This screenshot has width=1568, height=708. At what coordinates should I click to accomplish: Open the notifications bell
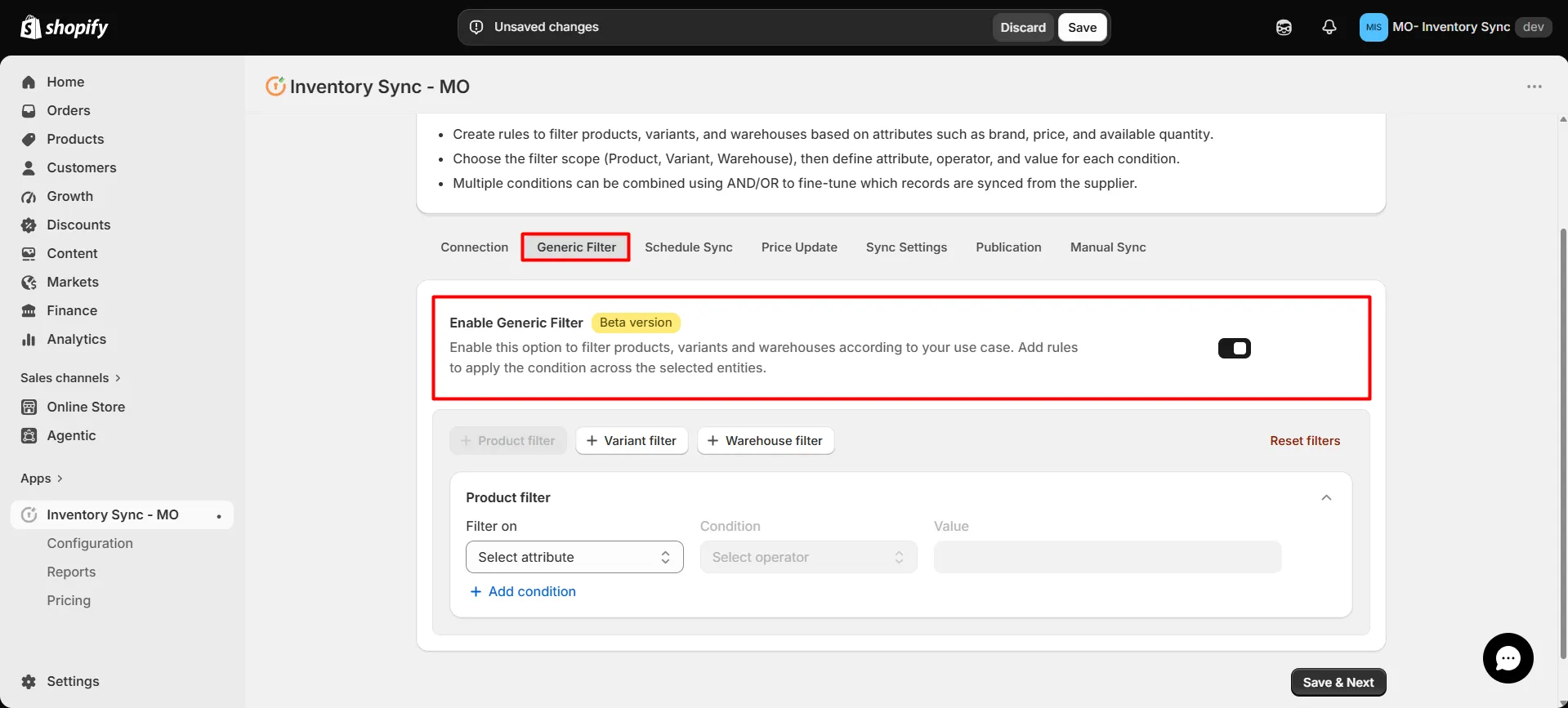pyautogui.click(x=1329, y=27)
